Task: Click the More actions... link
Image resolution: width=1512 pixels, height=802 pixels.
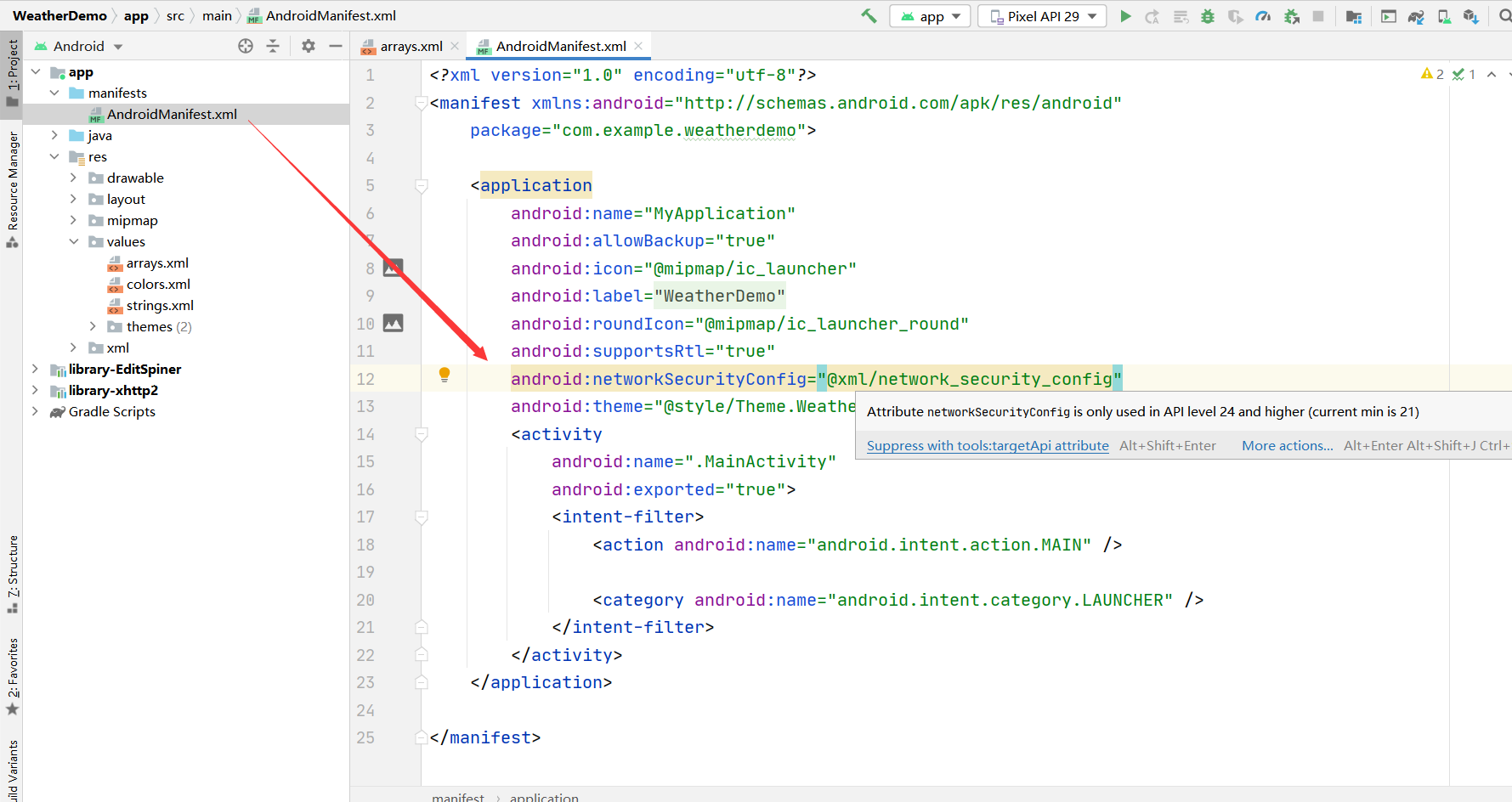Action: [x=1287, y=445]
